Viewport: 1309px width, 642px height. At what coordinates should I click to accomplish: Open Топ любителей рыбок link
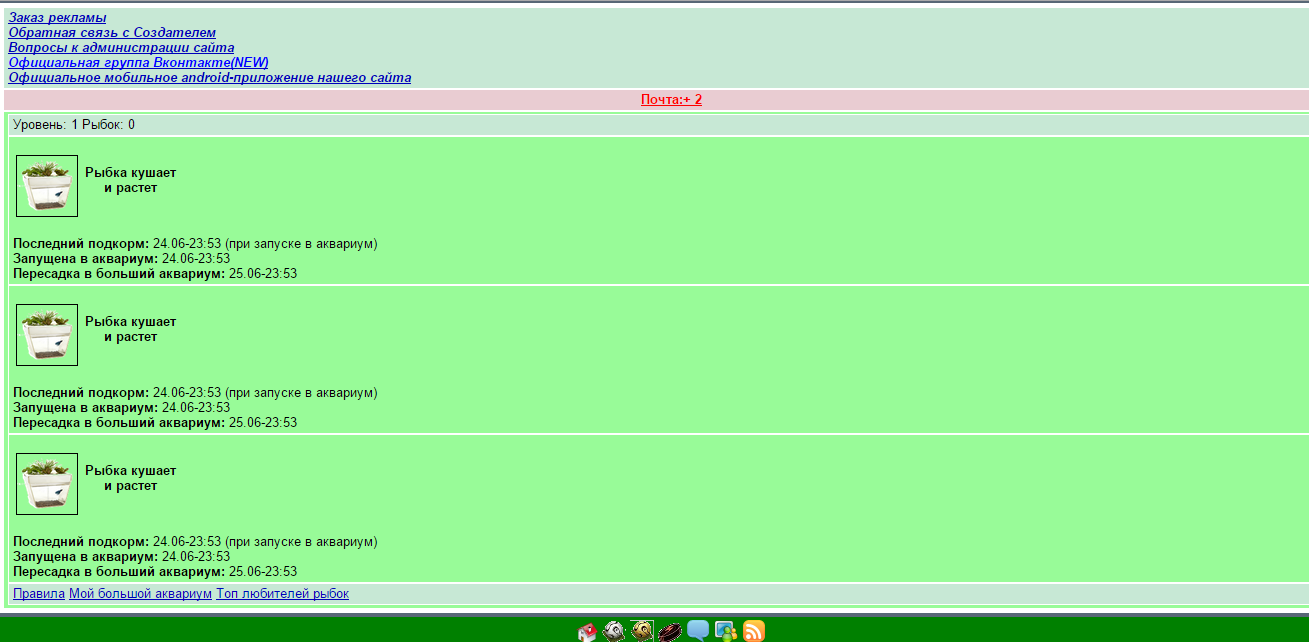(x=282, y=594)
